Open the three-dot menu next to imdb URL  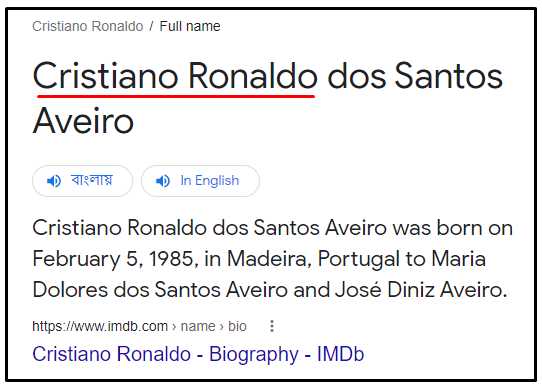pyautogui.click(x=272, y=326)
